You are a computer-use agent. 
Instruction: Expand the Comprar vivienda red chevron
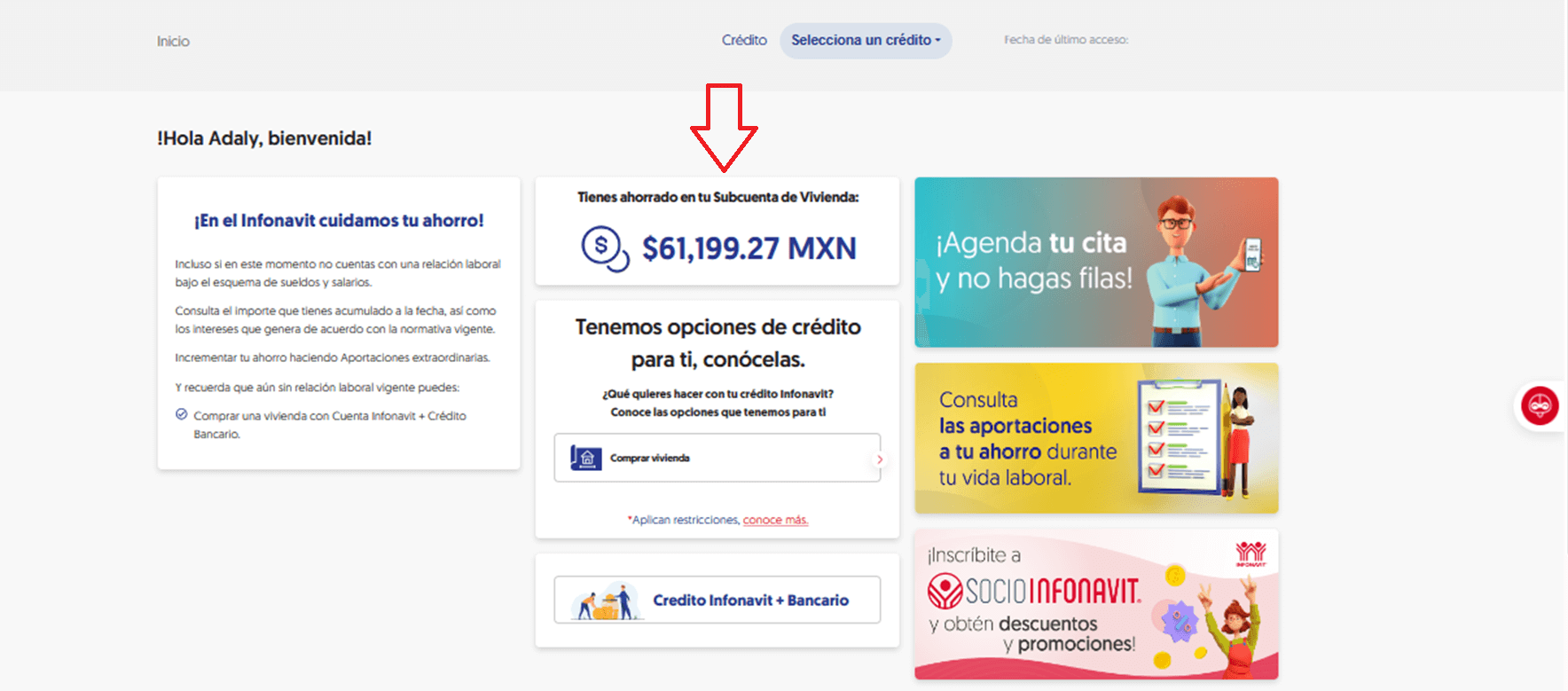click(879, 459)
